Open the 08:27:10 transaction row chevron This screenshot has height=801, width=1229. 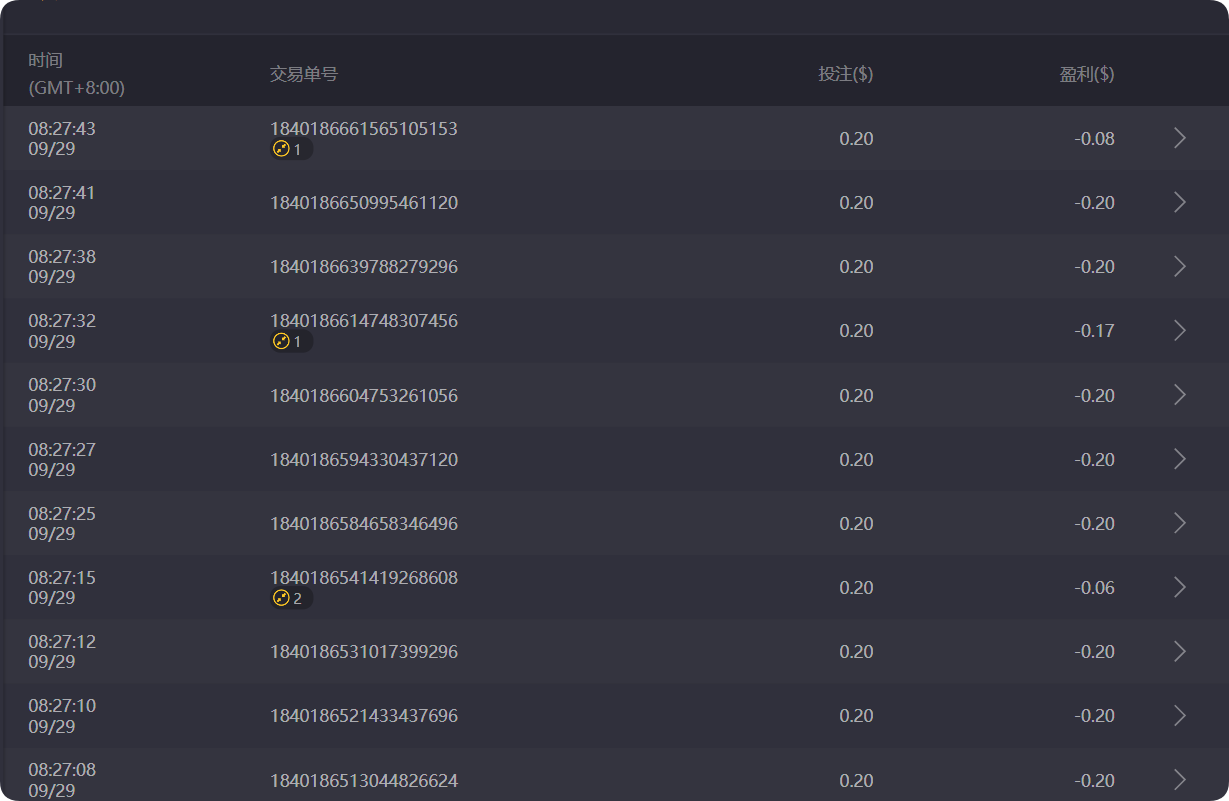1180,715
